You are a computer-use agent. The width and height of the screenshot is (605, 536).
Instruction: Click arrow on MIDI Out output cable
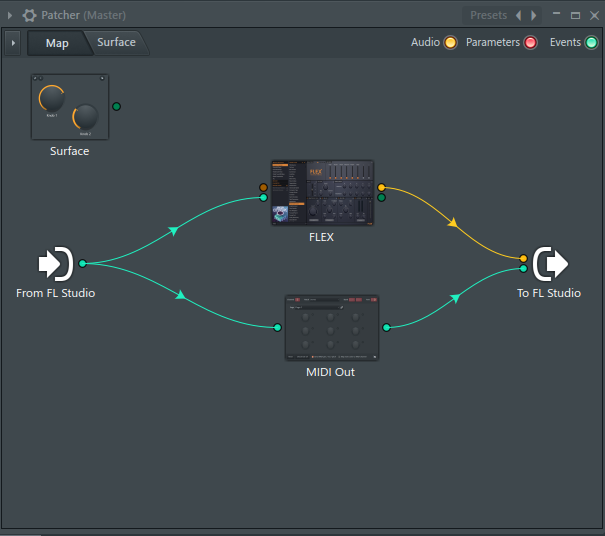[x=455, y=298]
